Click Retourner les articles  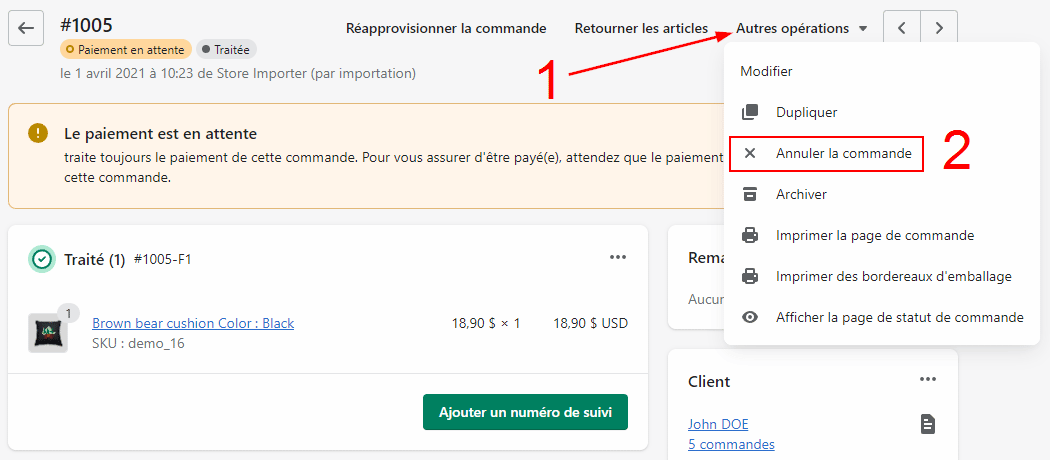click(x=641, y=29)
